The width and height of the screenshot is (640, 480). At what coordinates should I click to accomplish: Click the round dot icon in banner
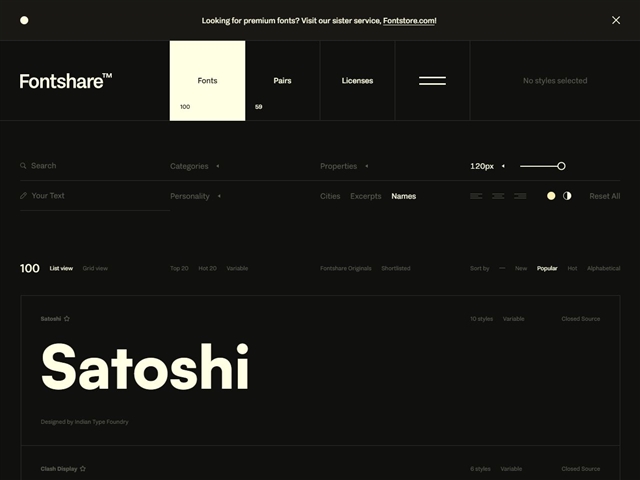pyautogui.click(x=24, y=20)
